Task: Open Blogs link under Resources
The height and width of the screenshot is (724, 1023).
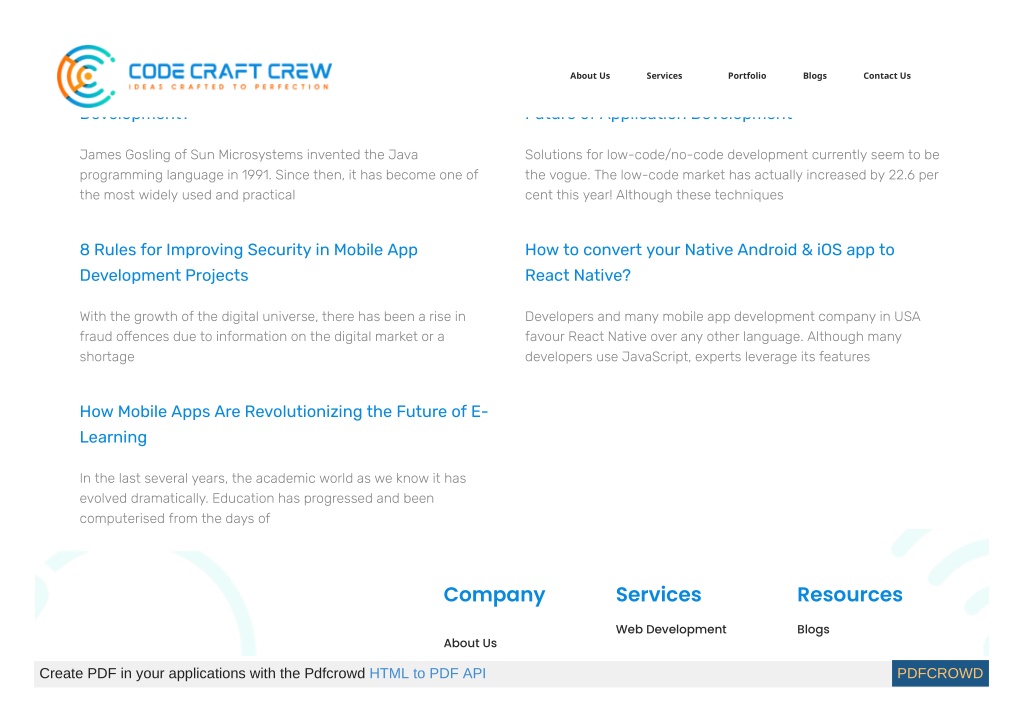Action: [x=813, y=629]
